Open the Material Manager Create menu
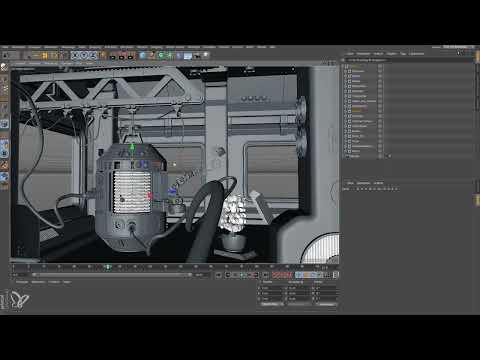The width and height of the screenshot is (480, 360). (x=22, y=282)
